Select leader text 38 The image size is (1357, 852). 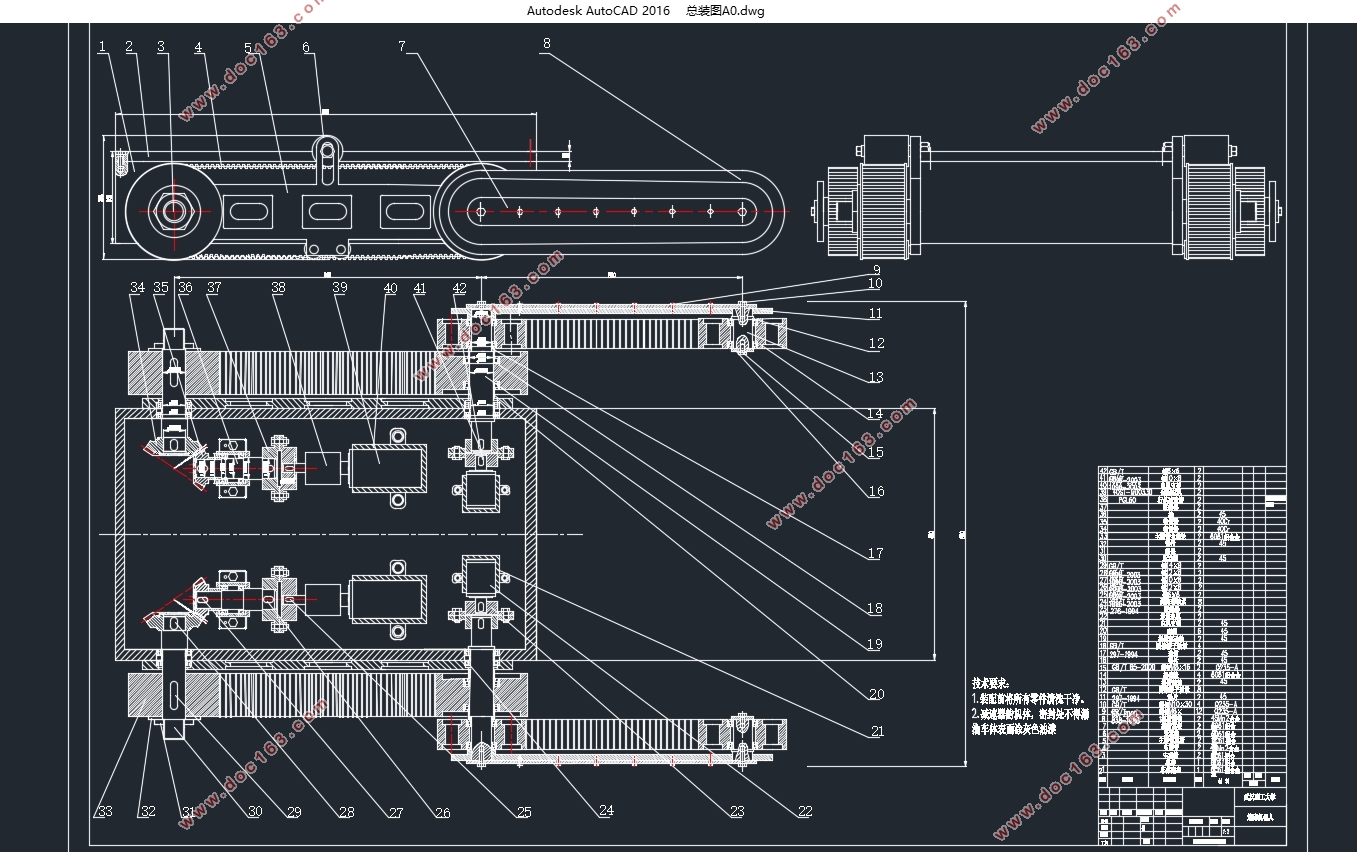tap(278, 288)
